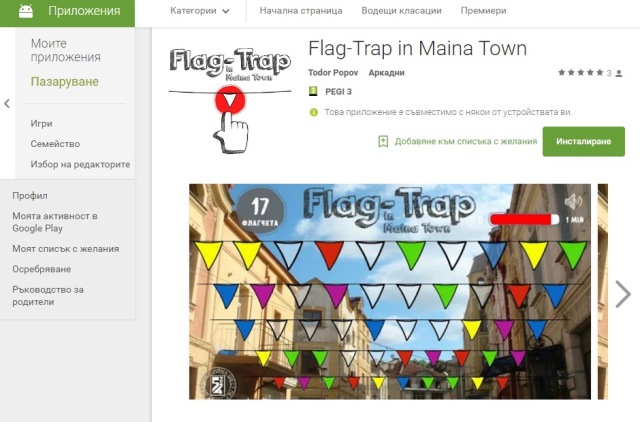Click the wishlist bookmark icon
Viewport: 640px width, 422px height.
(383, 142)
